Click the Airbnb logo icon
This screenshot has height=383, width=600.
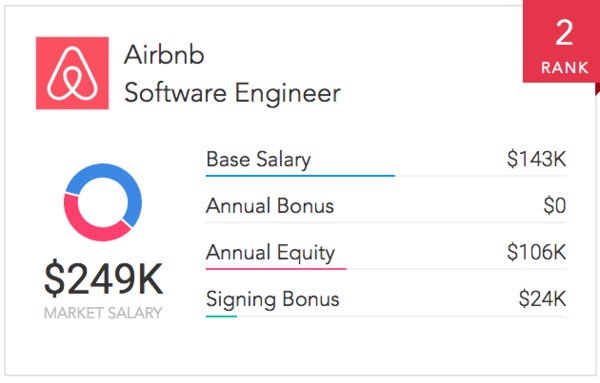pos(72,73)
